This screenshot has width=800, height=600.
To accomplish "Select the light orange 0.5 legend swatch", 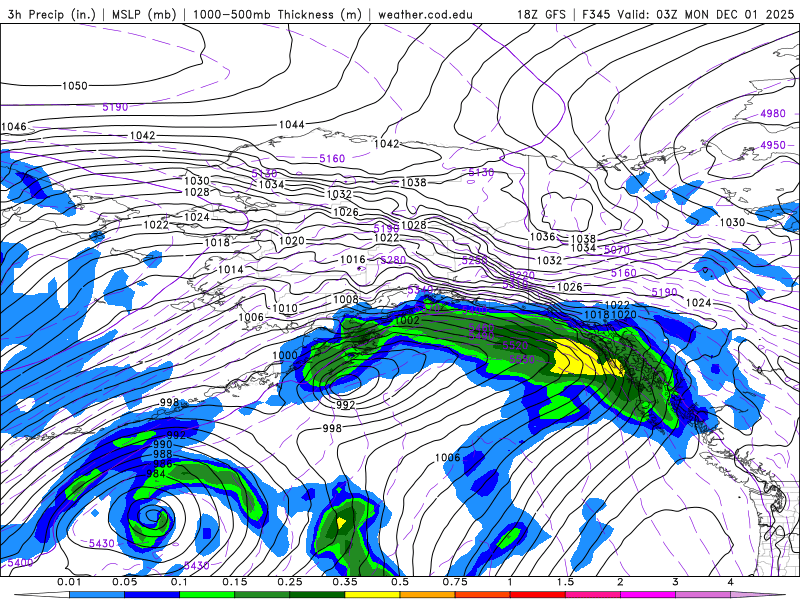I will (x=428, y=595).
